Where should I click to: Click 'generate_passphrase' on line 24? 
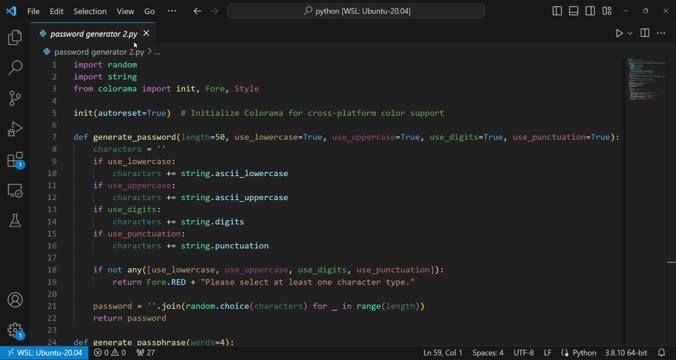point(139,342)
